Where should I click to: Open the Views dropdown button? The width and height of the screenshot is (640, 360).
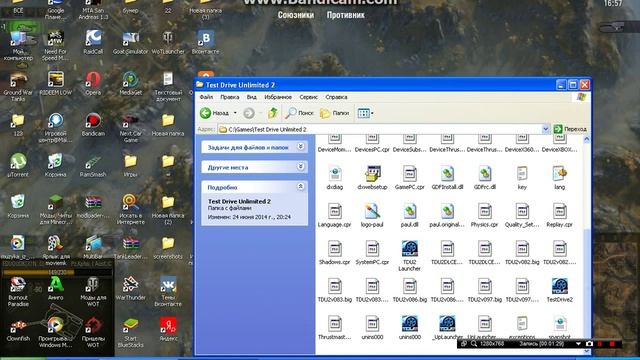[365, 113]
